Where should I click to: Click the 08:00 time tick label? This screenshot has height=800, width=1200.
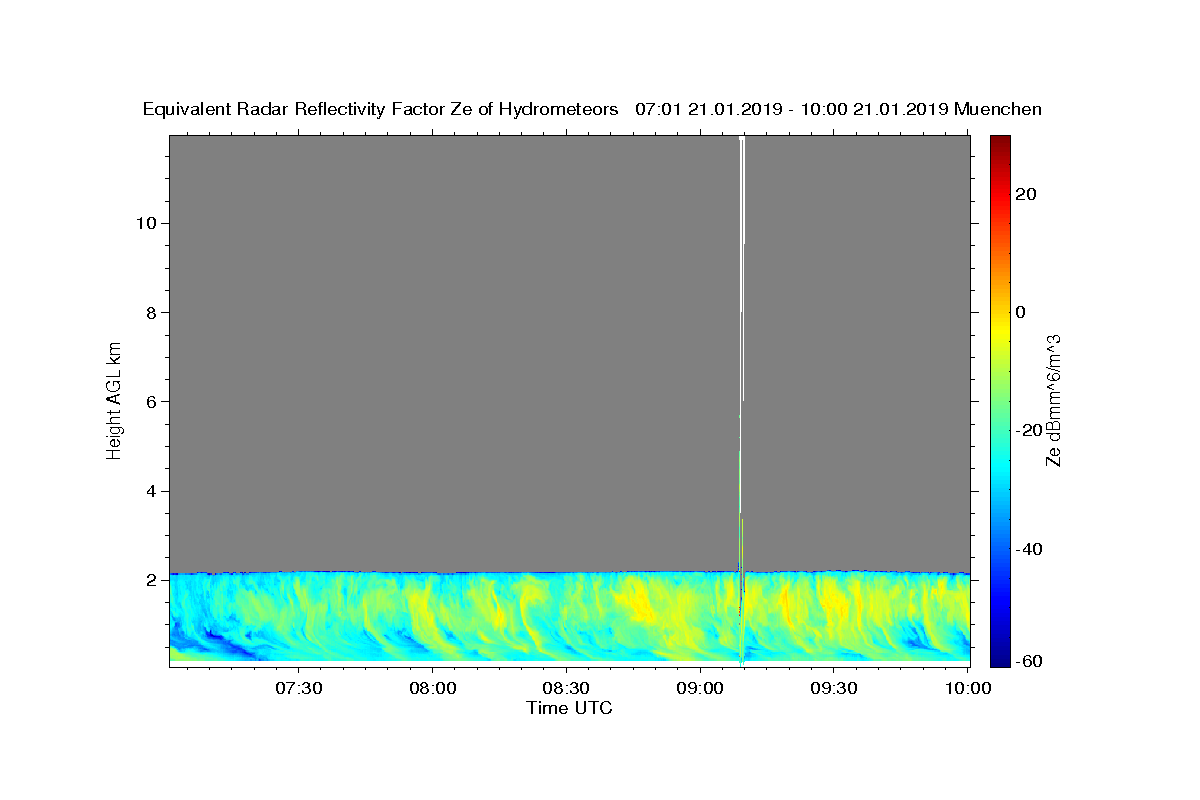pos(432,688)
